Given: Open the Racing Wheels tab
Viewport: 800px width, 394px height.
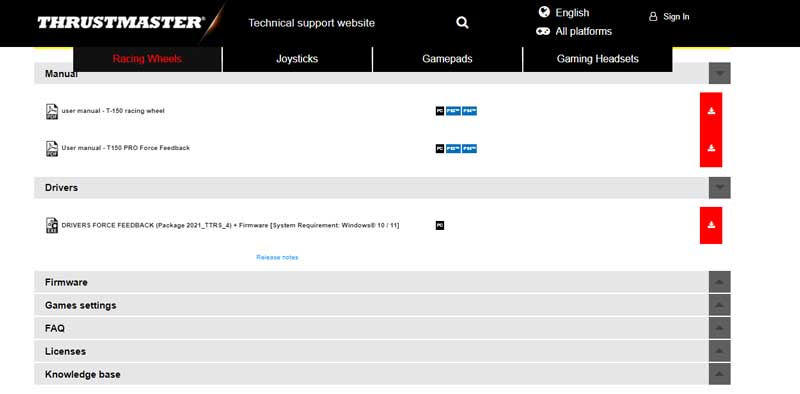Looking at the screenshot, I should pyautogui.click(x=147, y=59).
